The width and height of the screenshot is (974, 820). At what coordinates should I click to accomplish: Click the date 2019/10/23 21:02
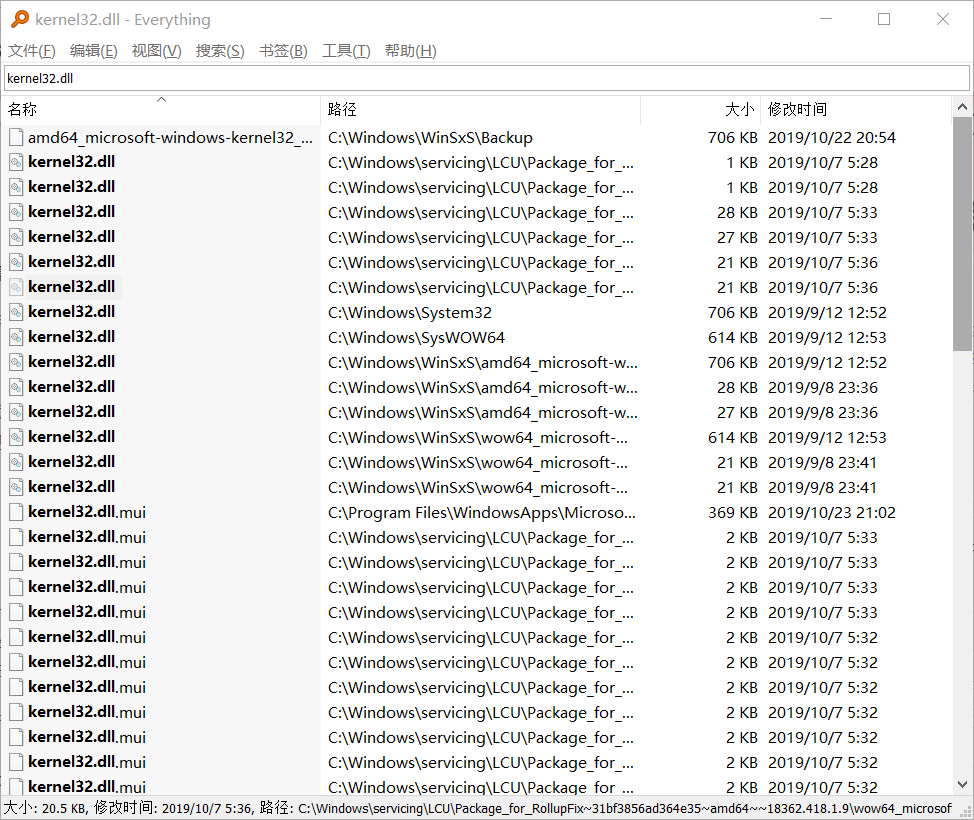pos(832,512)
